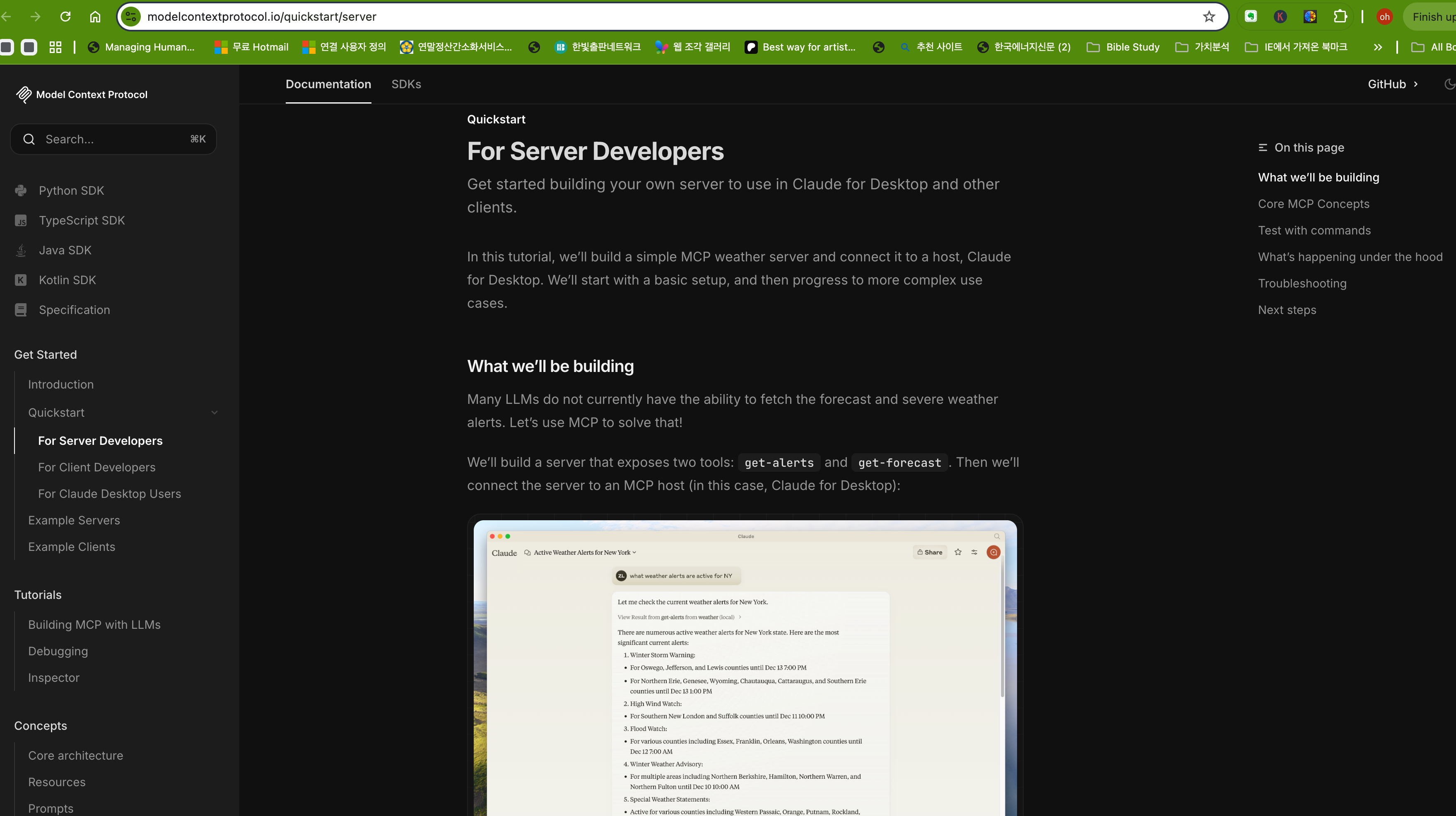Screen dimensions: 1456x816
Task: Click the browser reload icon
Action: tap(65, 17)
